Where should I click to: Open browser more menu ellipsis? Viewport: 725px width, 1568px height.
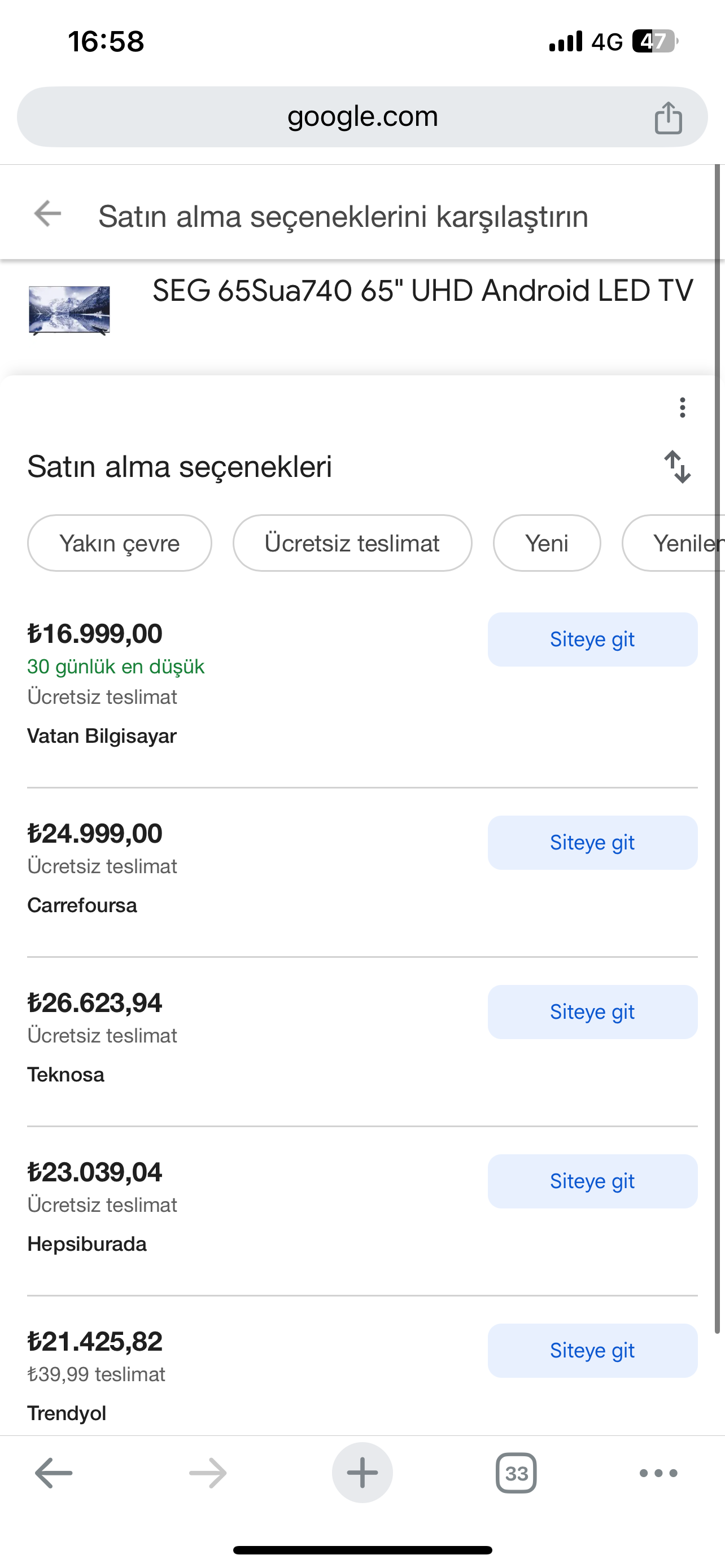point(658,1473)
